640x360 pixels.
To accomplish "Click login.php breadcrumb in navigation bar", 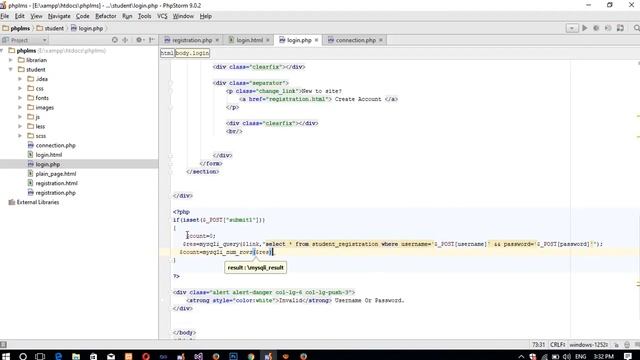I will (x=87, y=28).
